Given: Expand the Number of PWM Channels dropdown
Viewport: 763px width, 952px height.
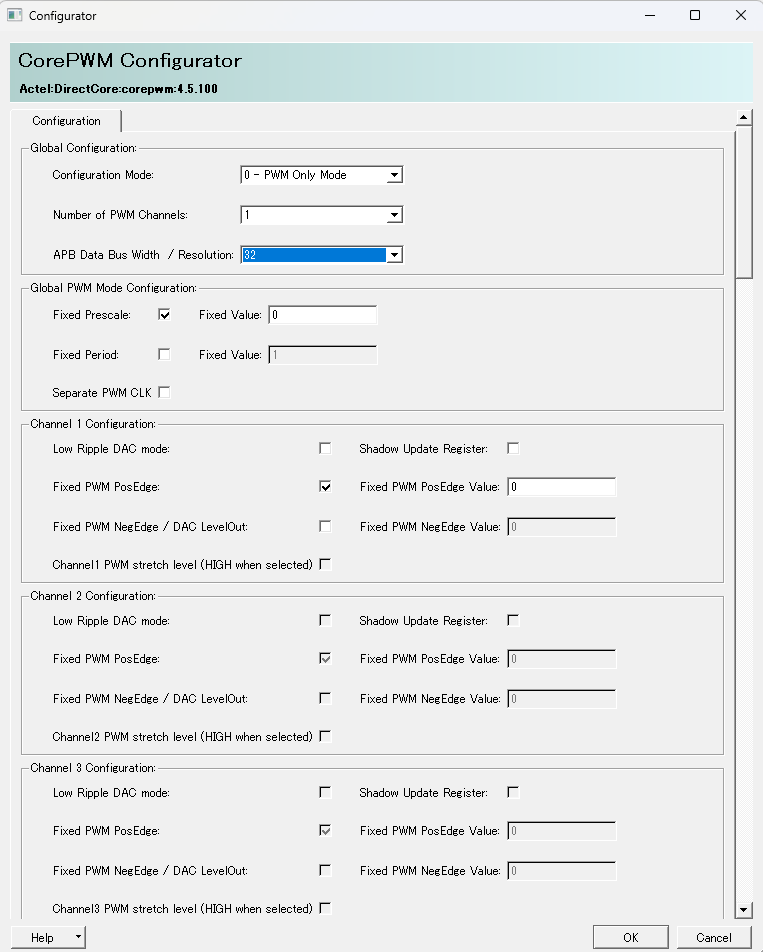Looking at the screenshot, I should 394,215.
